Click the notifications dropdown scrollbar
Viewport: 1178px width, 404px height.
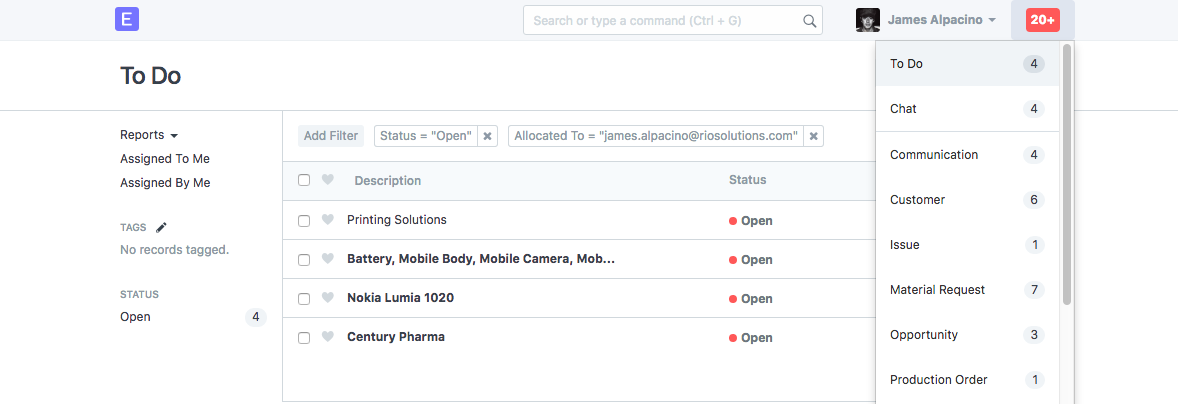(x=1067, y=174)
